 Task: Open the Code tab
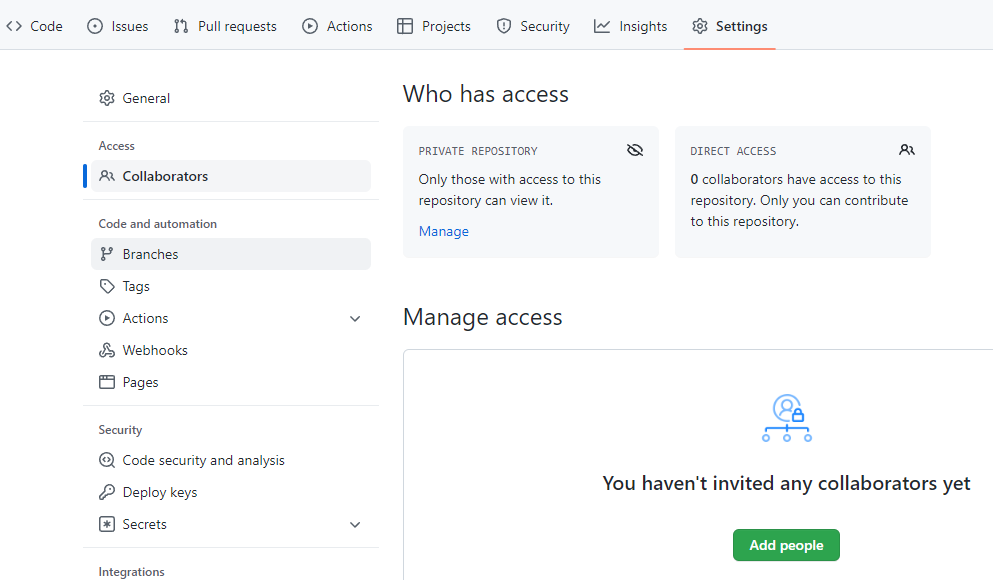click(34, 26)
